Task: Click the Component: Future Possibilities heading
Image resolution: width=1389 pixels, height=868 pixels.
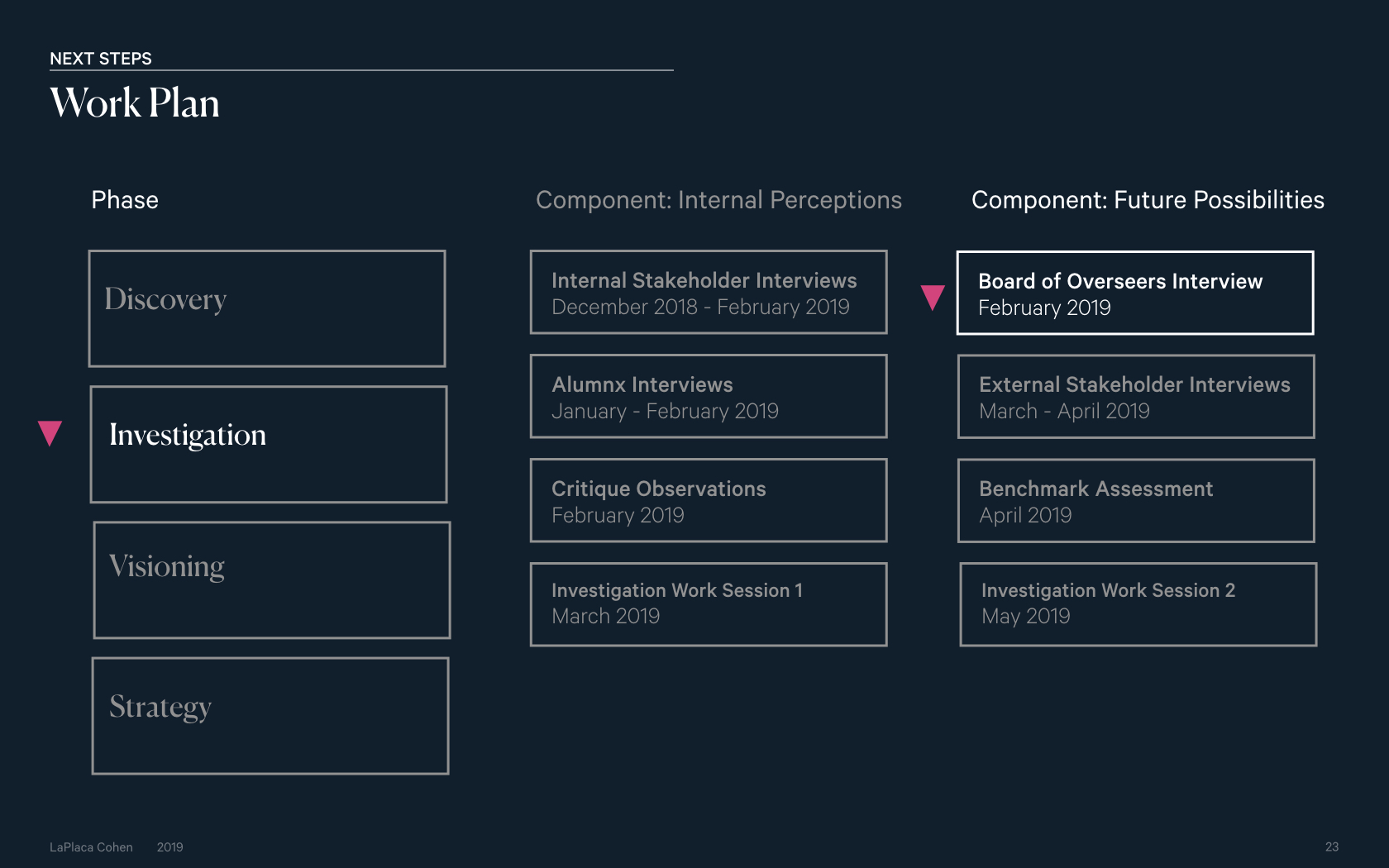Action: (x=1148, y=200)
